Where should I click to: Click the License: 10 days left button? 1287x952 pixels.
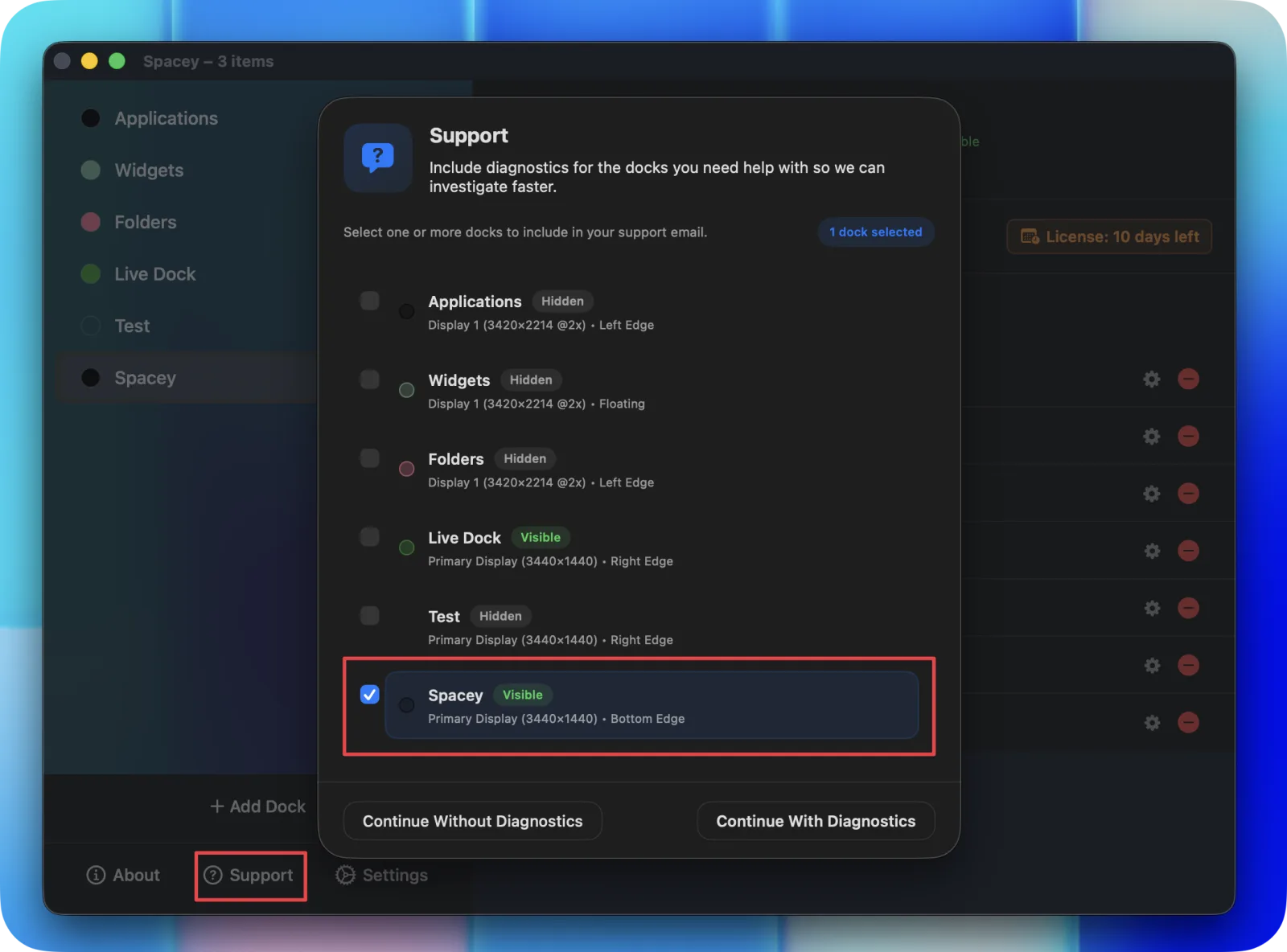coord(1109,236)
